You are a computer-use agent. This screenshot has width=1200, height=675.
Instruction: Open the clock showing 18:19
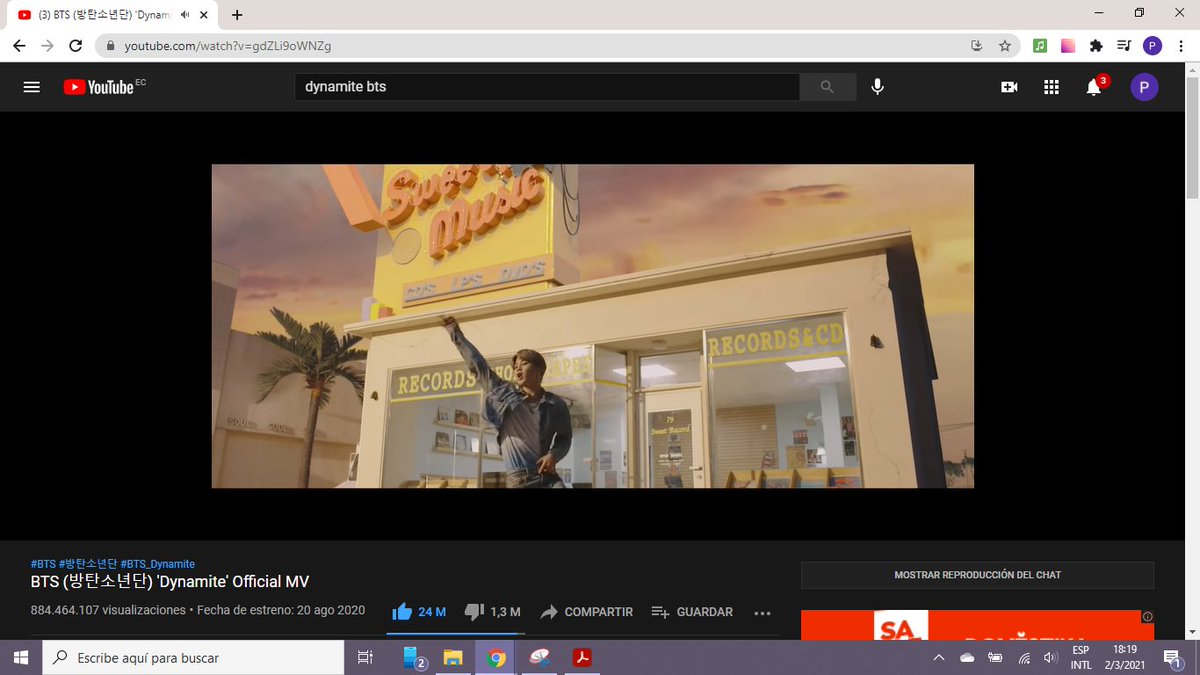point(1124,658)
